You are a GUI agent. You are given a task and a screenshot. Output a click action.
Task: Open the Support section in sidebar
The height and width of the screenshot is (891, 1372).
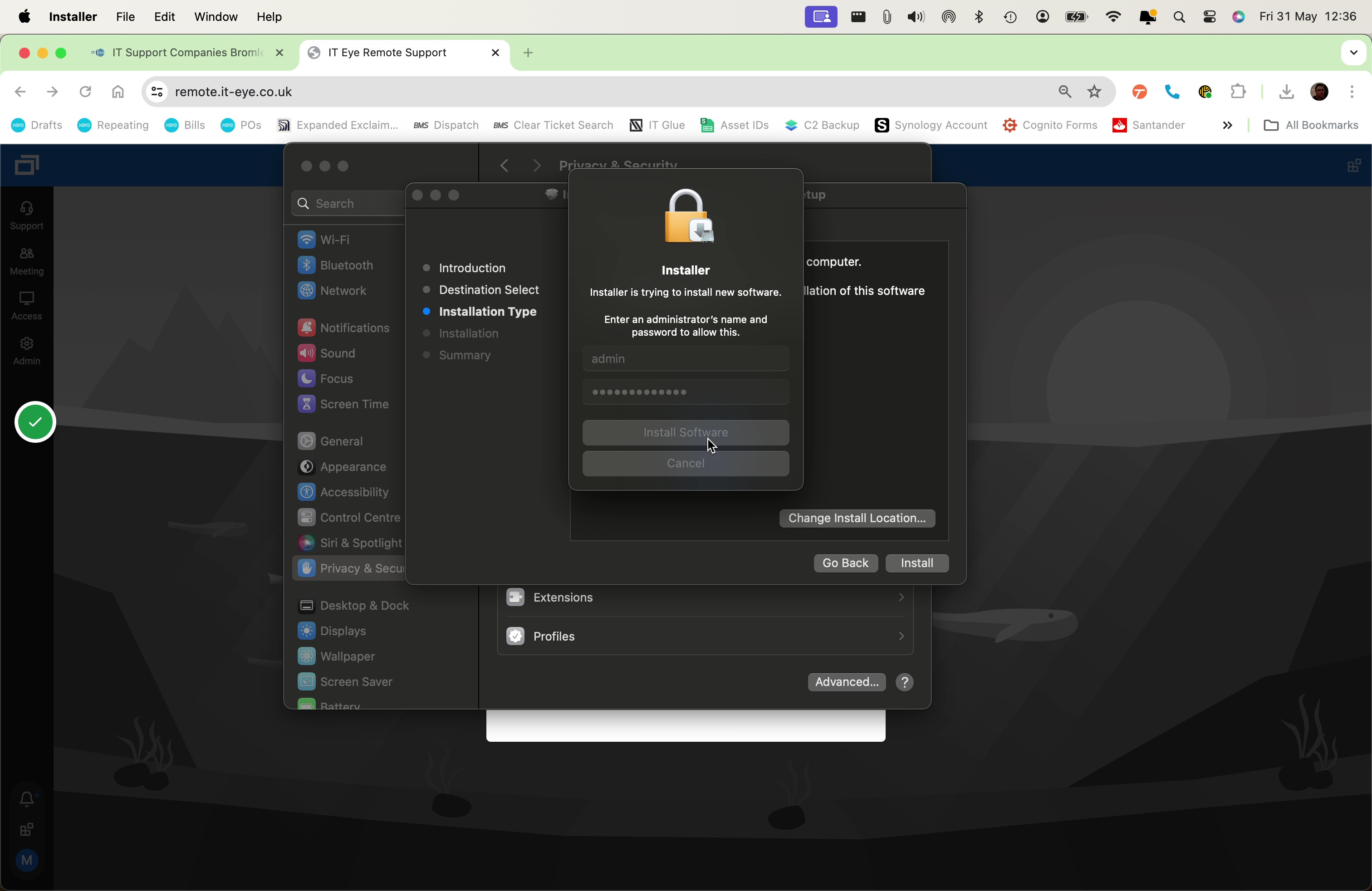(x=26, y=215)
